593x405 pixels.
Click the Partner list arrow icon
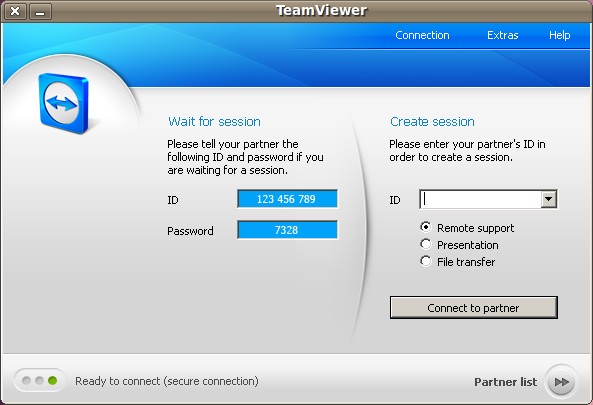pos(561,382)
